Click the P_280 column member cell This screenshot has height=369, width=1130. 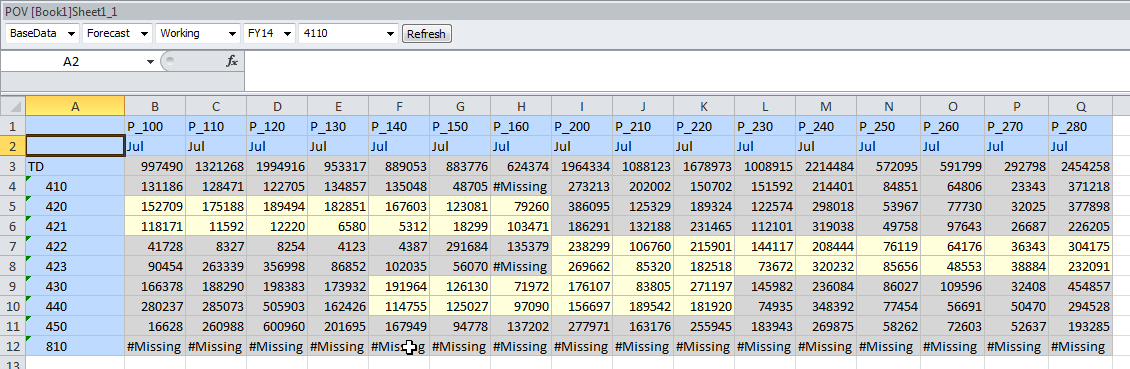point(1080,126)
